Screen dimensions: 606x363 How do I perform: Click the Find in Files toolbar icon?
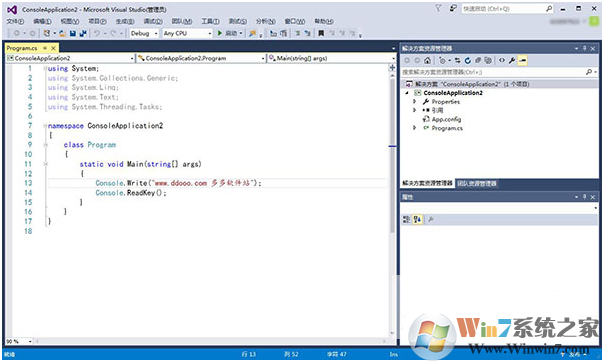(x=252, y=34)
